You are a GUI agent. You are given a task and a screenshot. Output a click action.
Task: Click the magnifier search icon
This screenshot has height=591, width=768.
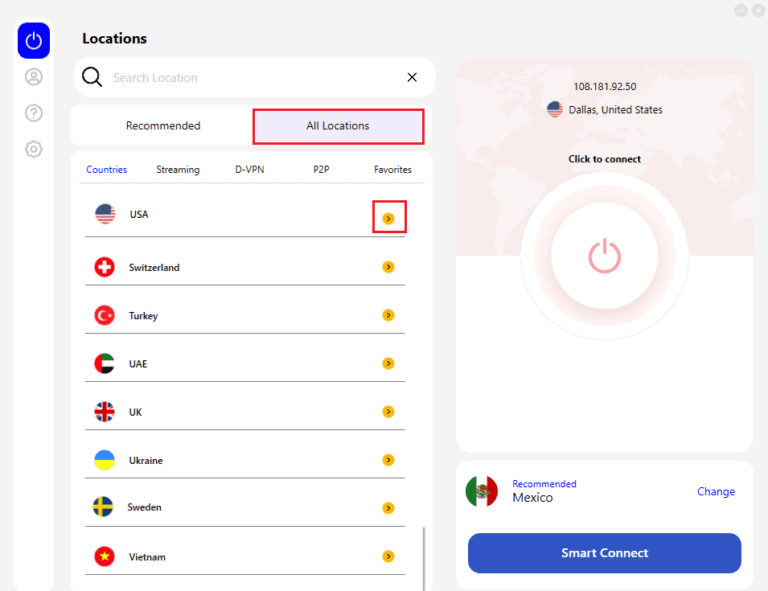(x=92, y=77)
